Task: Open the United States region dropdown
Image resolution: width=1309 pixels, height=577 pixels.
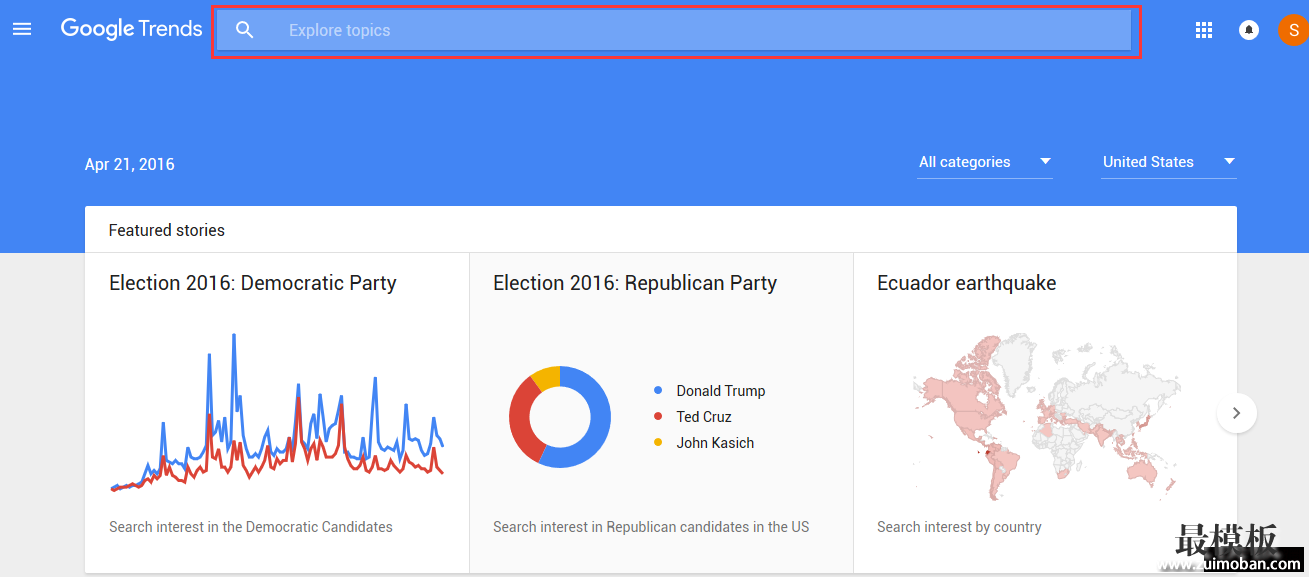Action: click(x=1169, y=162)
